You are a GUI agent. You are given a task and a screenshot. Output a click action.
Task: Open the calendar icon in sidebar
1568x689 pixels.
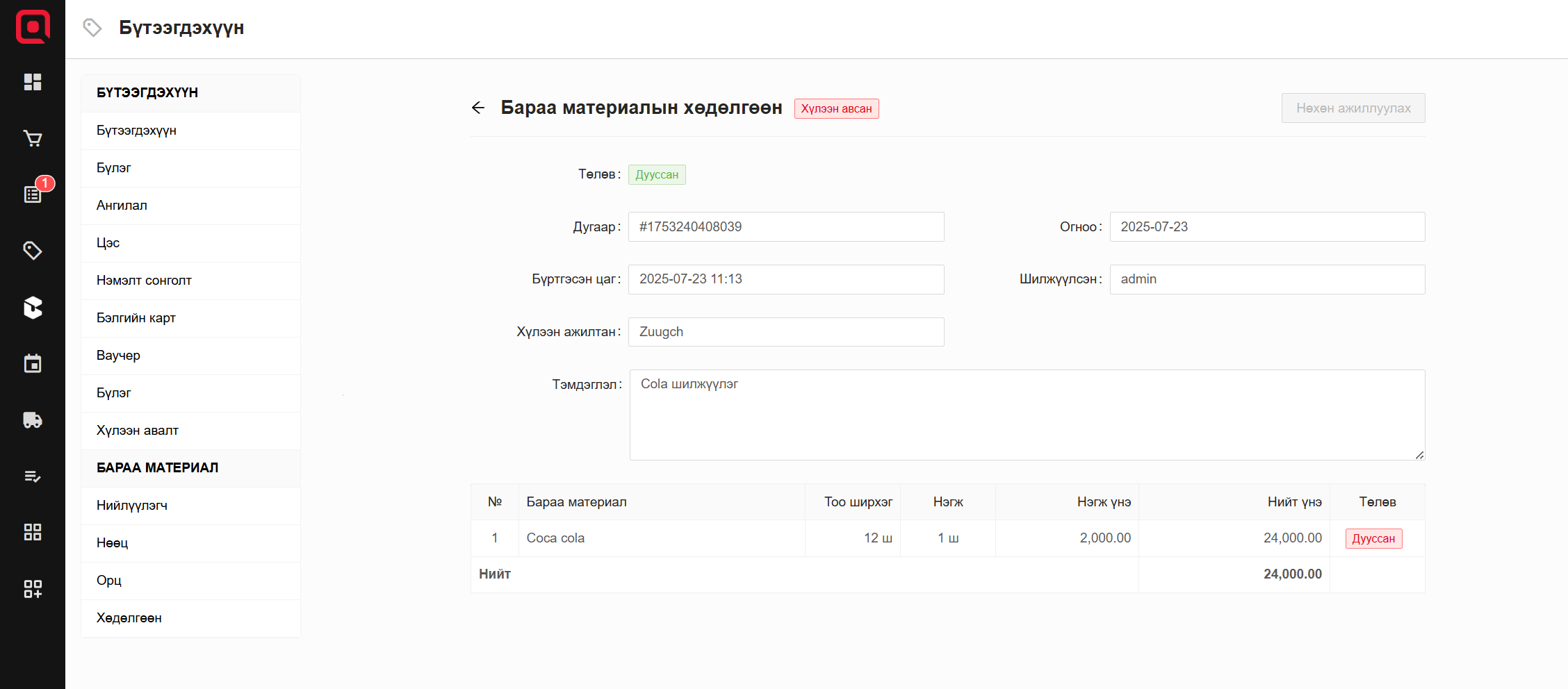click(33, 363)
